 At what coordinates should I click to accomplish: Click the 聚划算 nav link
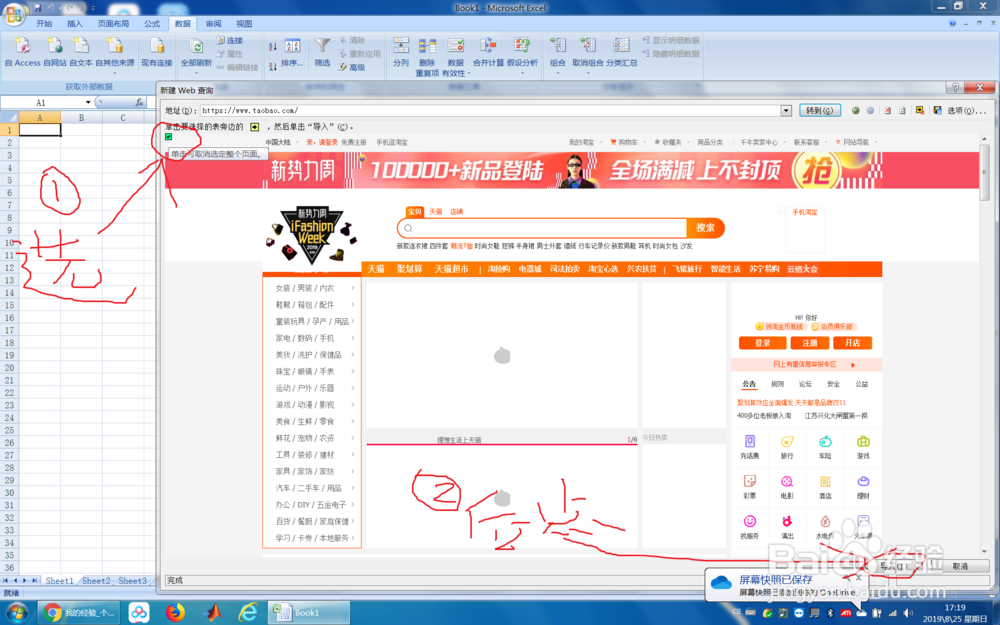(x=409, y=269)
